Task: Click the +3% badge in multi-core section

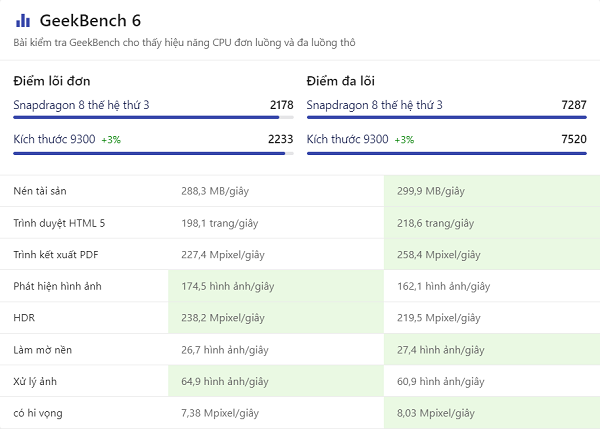Action: pyautogui.click(x=404, y=140)
